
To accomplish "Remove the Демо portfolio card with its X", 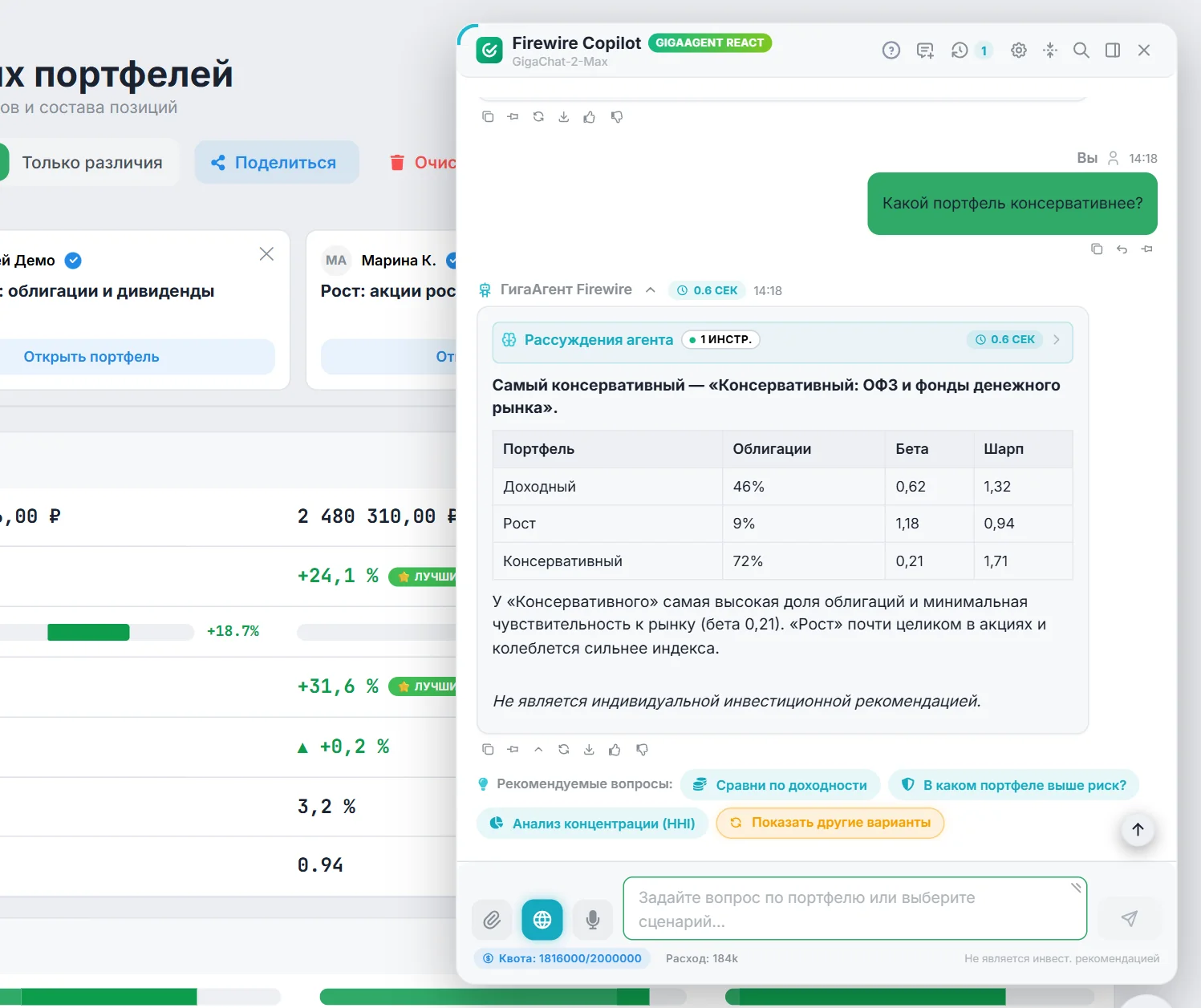I will (x=267, y=254).
